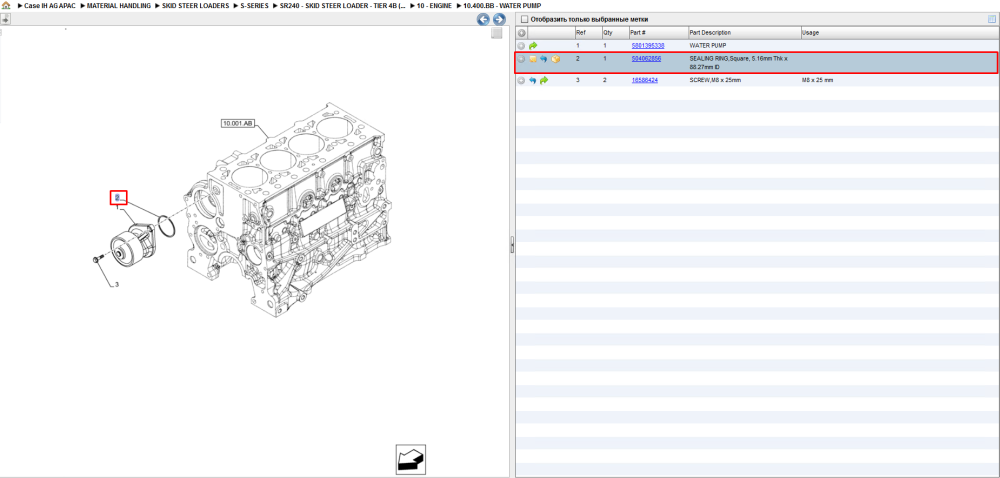1000x478 pixels.
Task: Open part number 5801395338 link
Action: pyautogui.click(x=648, y=46)
